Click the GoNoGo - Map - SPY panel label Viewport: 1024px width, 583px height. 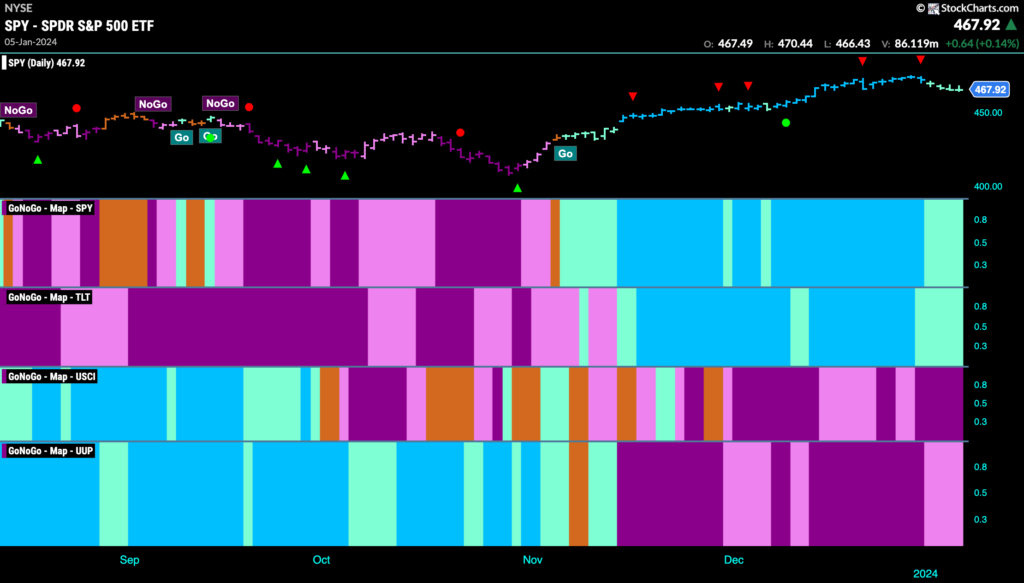(x=50, y=208)
